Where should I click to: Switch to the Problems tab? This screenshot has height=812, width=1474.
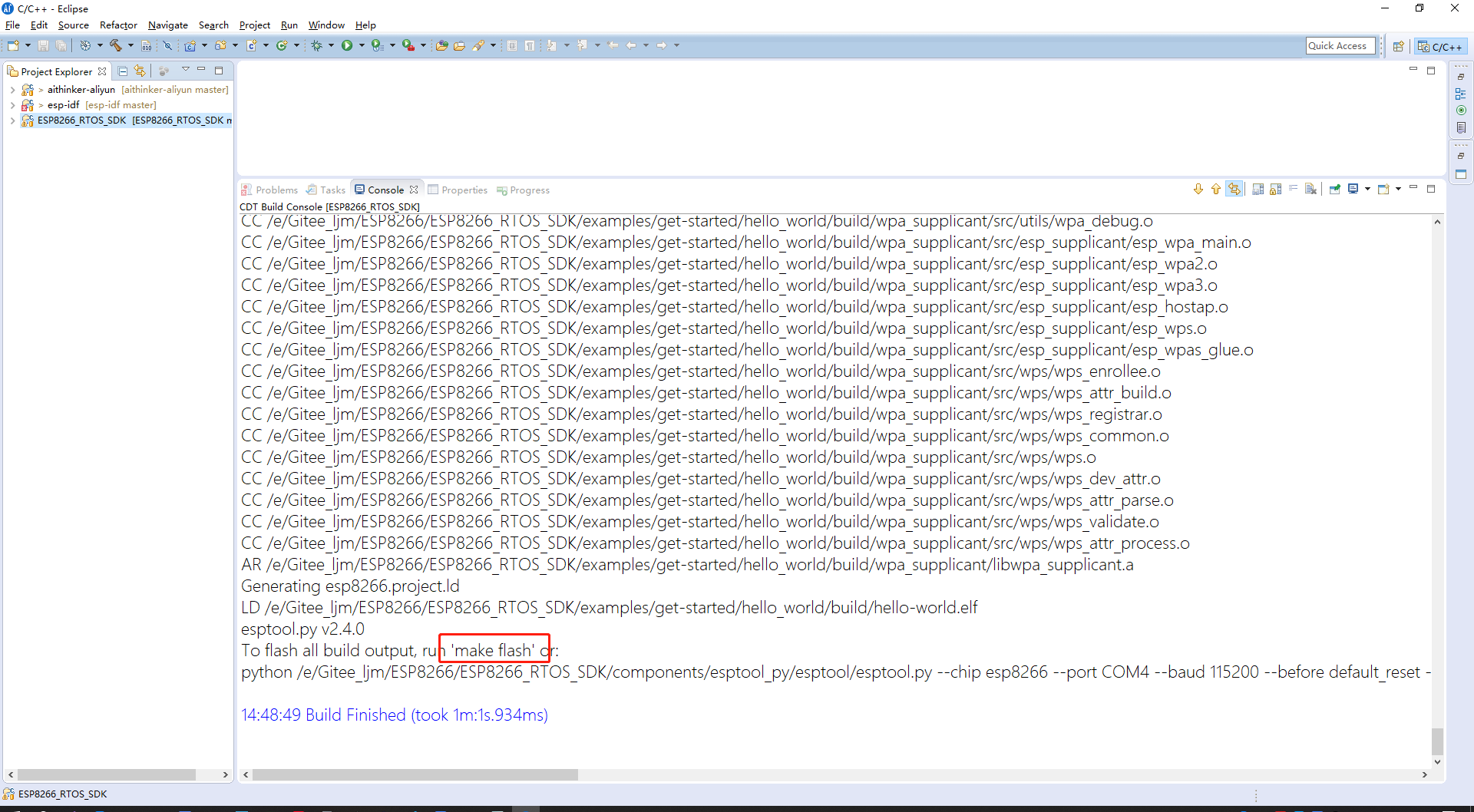[269, 190]
